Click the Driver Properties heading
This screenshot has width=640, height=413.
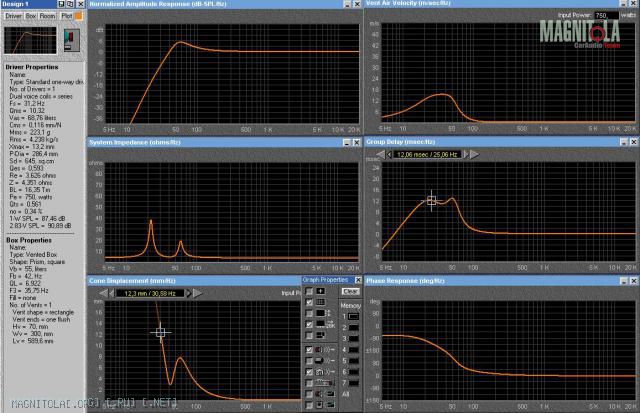(32, 67)
